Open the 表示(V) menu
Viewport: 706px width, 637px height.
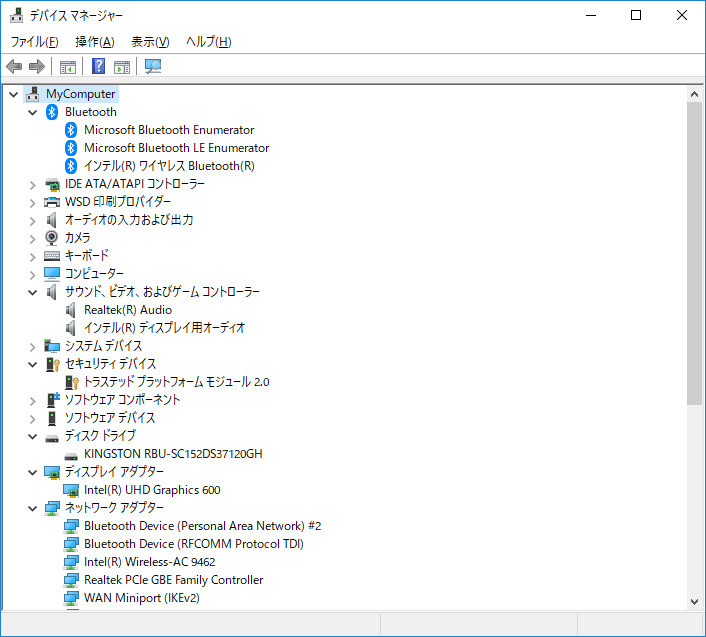click(x=150, y=42)
